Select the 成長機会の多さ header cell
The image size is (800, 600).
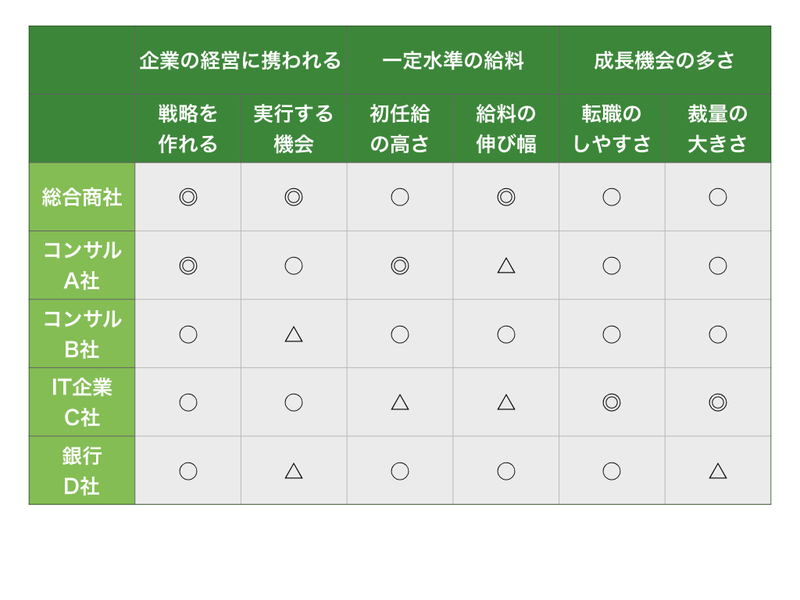665,60
